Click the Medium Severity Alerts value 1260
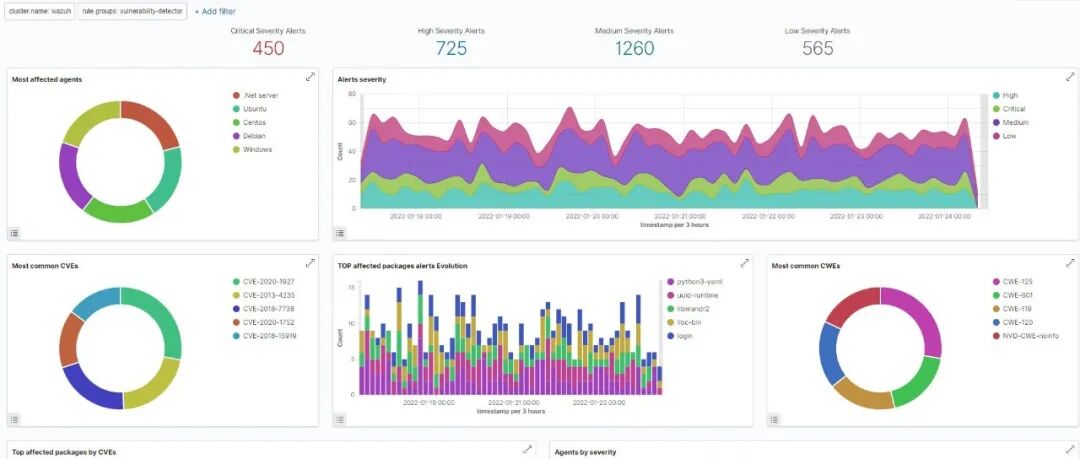This screenshot has height=459, width=1080. pyautogui.click(x=634, y=48)
